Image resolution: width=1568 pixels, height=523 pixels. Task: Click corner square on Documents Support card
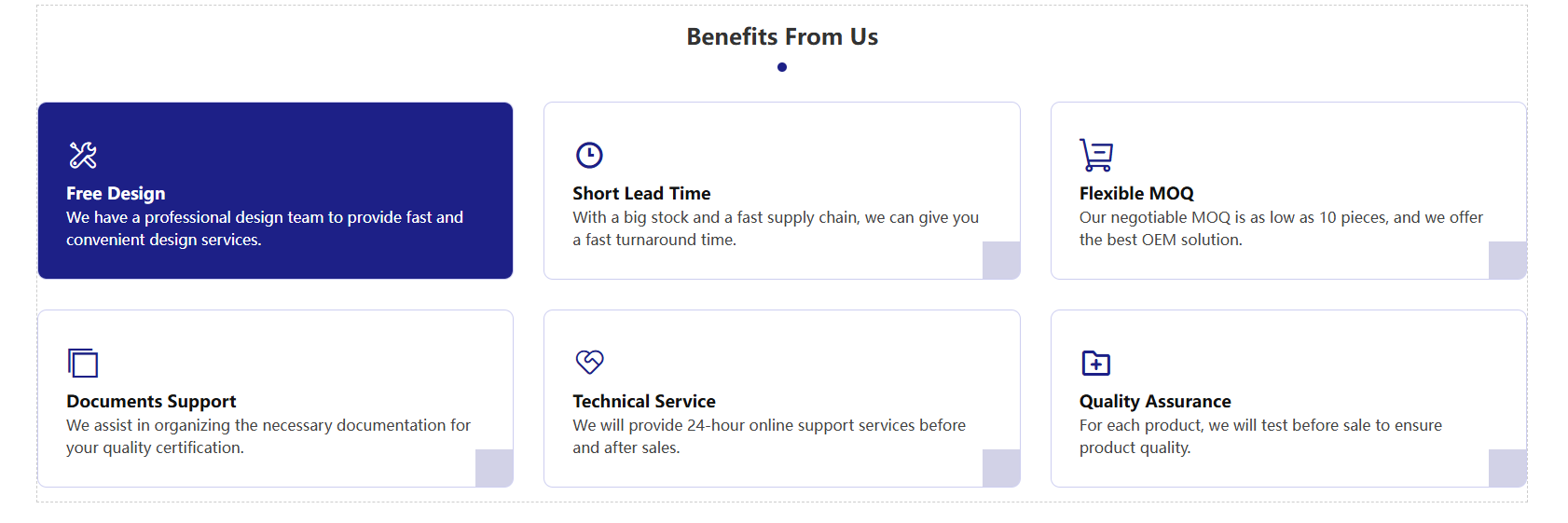click(x=494, y=468)
